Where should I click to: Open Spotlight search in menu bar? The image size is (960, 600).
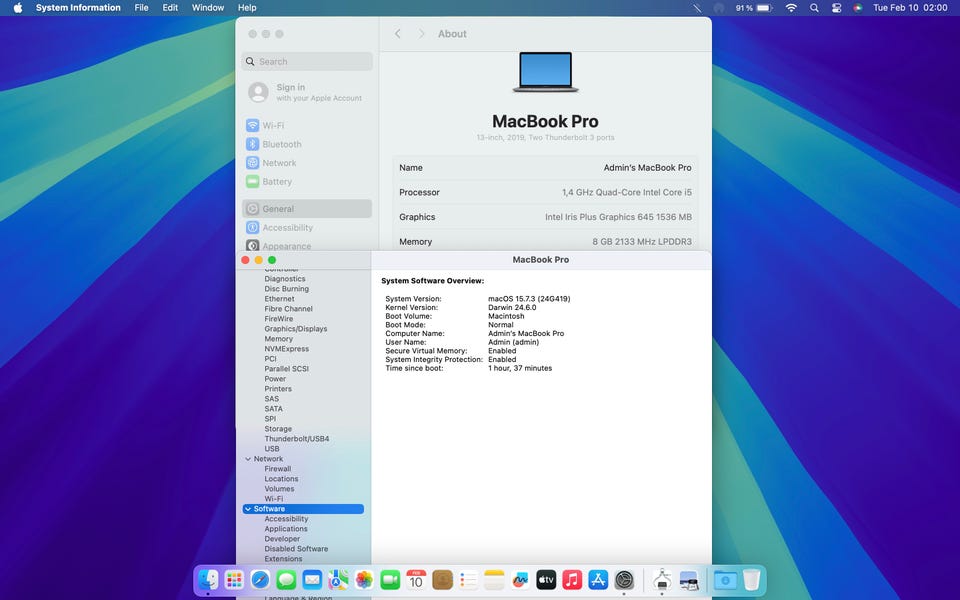(x=814, y=8)
